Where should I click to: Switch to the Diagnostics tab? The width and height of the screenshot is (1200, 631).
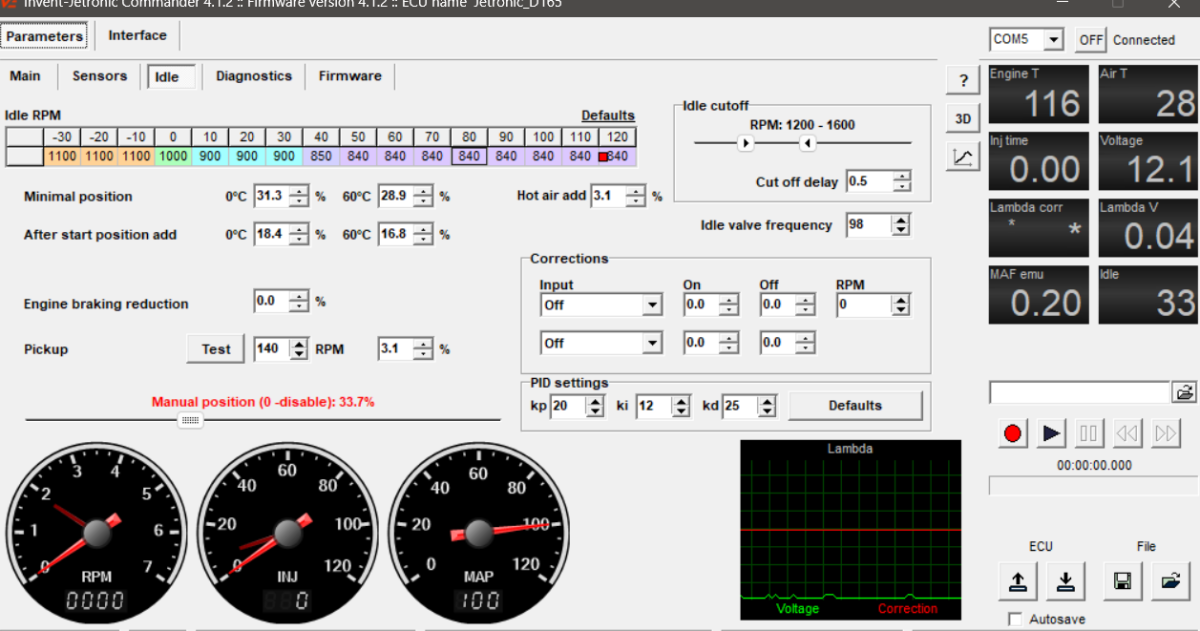[x=254, y=76]
